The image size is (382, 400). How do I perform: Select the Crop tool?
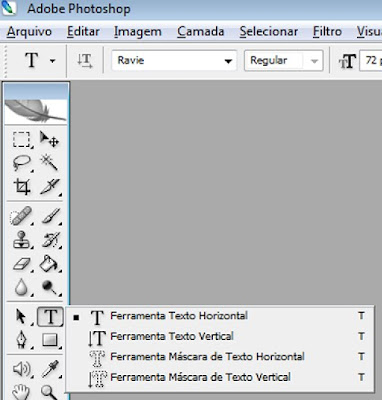(x=22, y=187)
